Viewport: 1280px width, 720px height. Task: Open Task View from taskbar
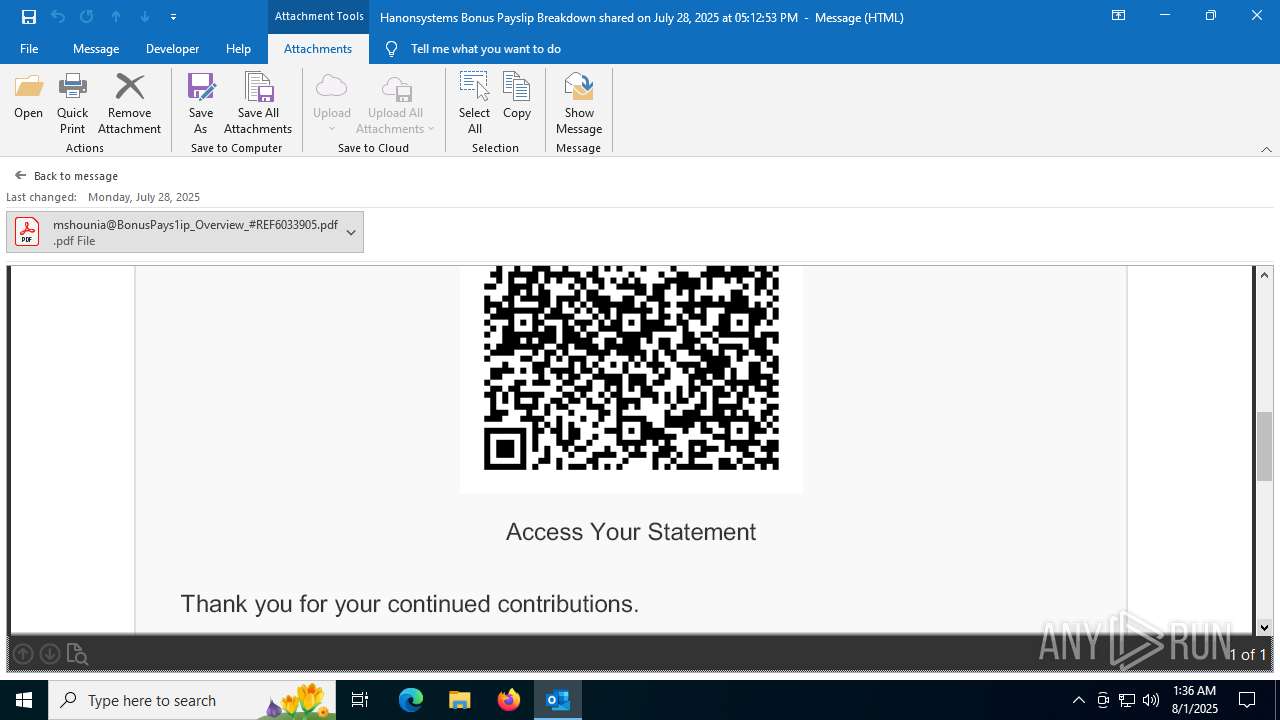[x=360, y=700]
